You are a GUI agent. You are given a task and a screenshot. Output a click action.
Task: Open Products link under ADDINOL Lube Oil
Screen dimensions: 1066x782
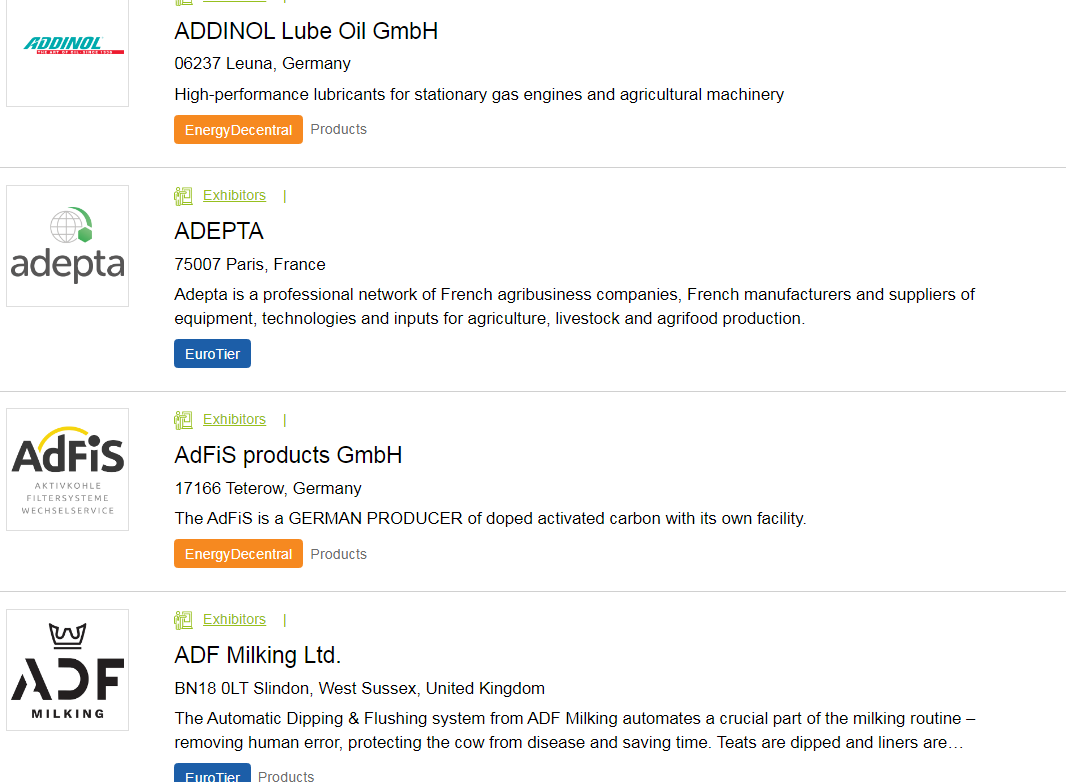(338, 129)
